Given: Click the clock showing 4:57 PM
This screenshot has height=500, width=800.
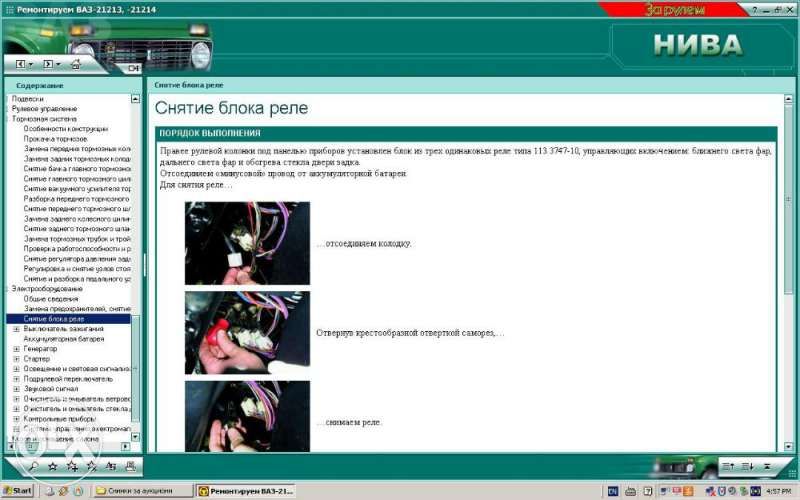Looking at the screenshot, I should click(779, 491).
